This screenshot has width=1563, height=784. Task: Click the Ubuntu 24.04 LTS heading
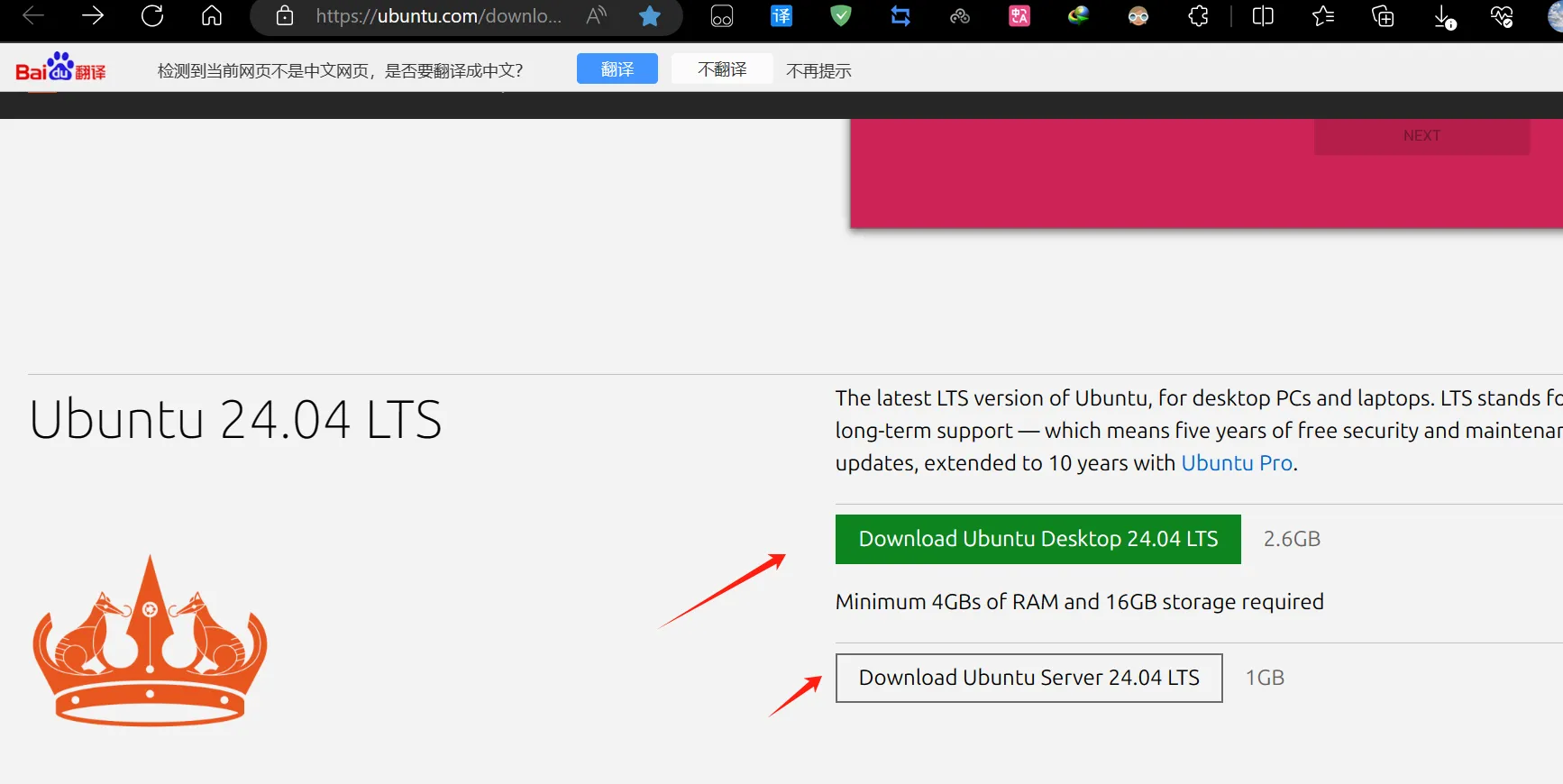point(236,420)
